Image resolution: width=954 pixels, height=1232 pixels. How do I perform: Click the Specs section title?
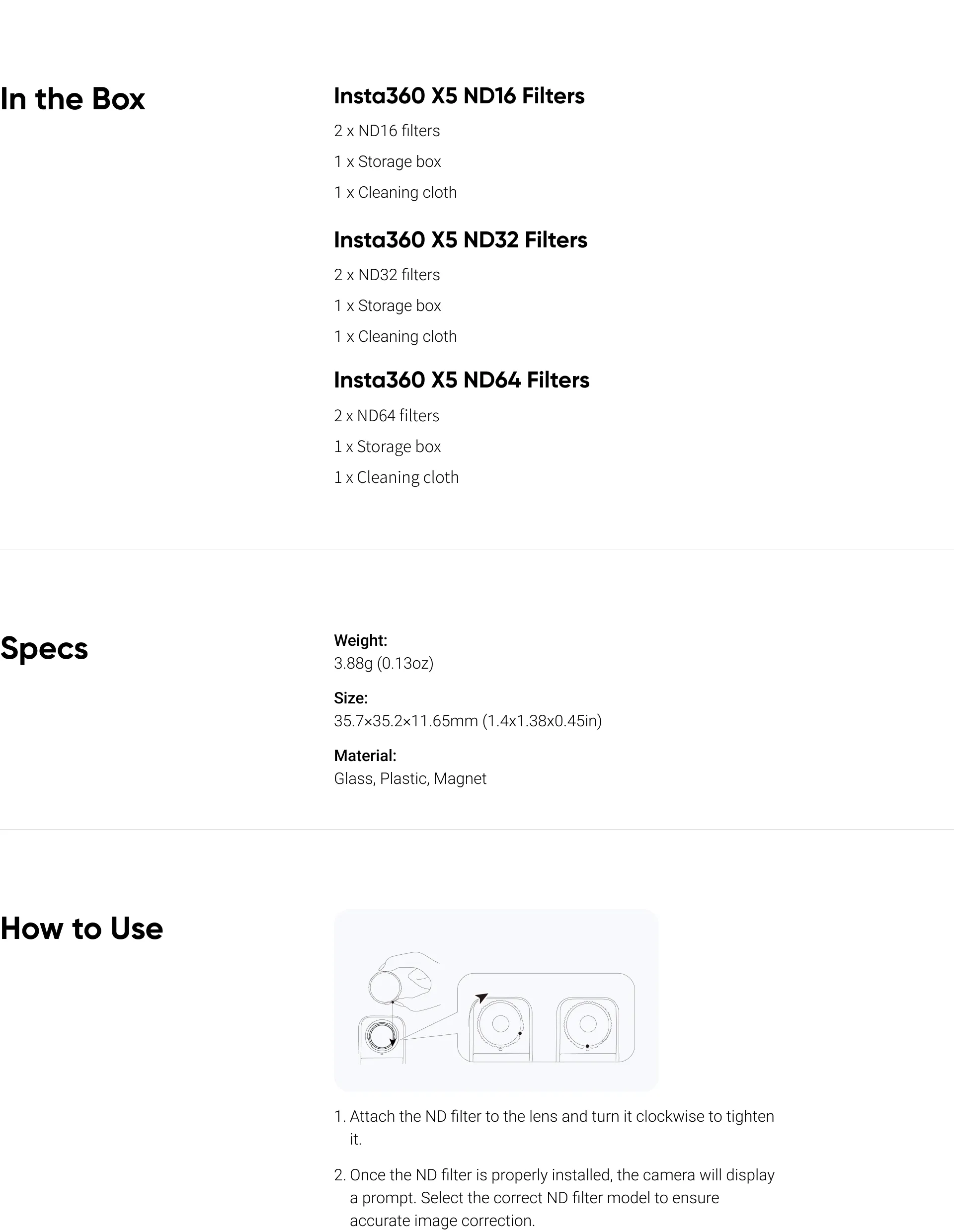[45, 648]
